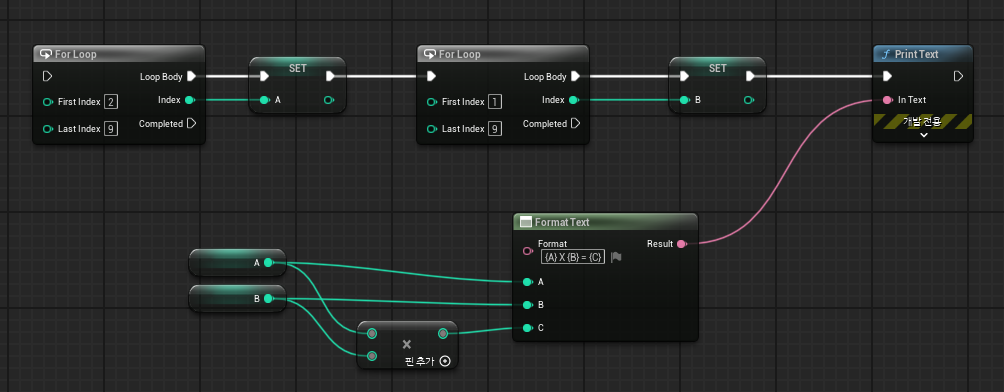Click the A input pin on SET node
The height and width of the screenshot is (392, 1004).
[264, 100]
